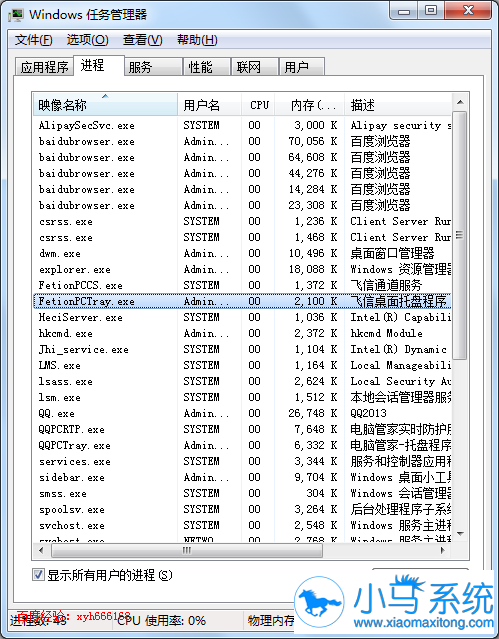Select the lsass.exe process

coord(242,381)
